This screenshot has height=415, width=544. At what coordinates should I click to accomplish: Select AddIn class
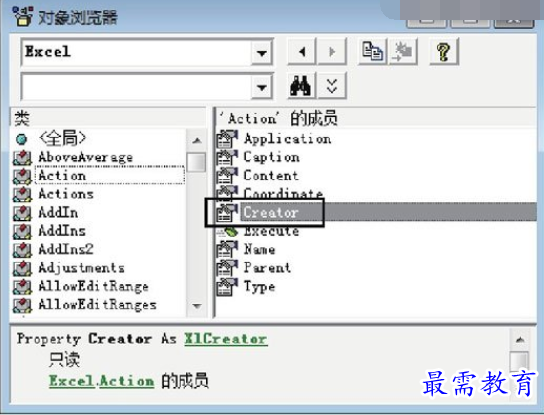click(58, 212)
